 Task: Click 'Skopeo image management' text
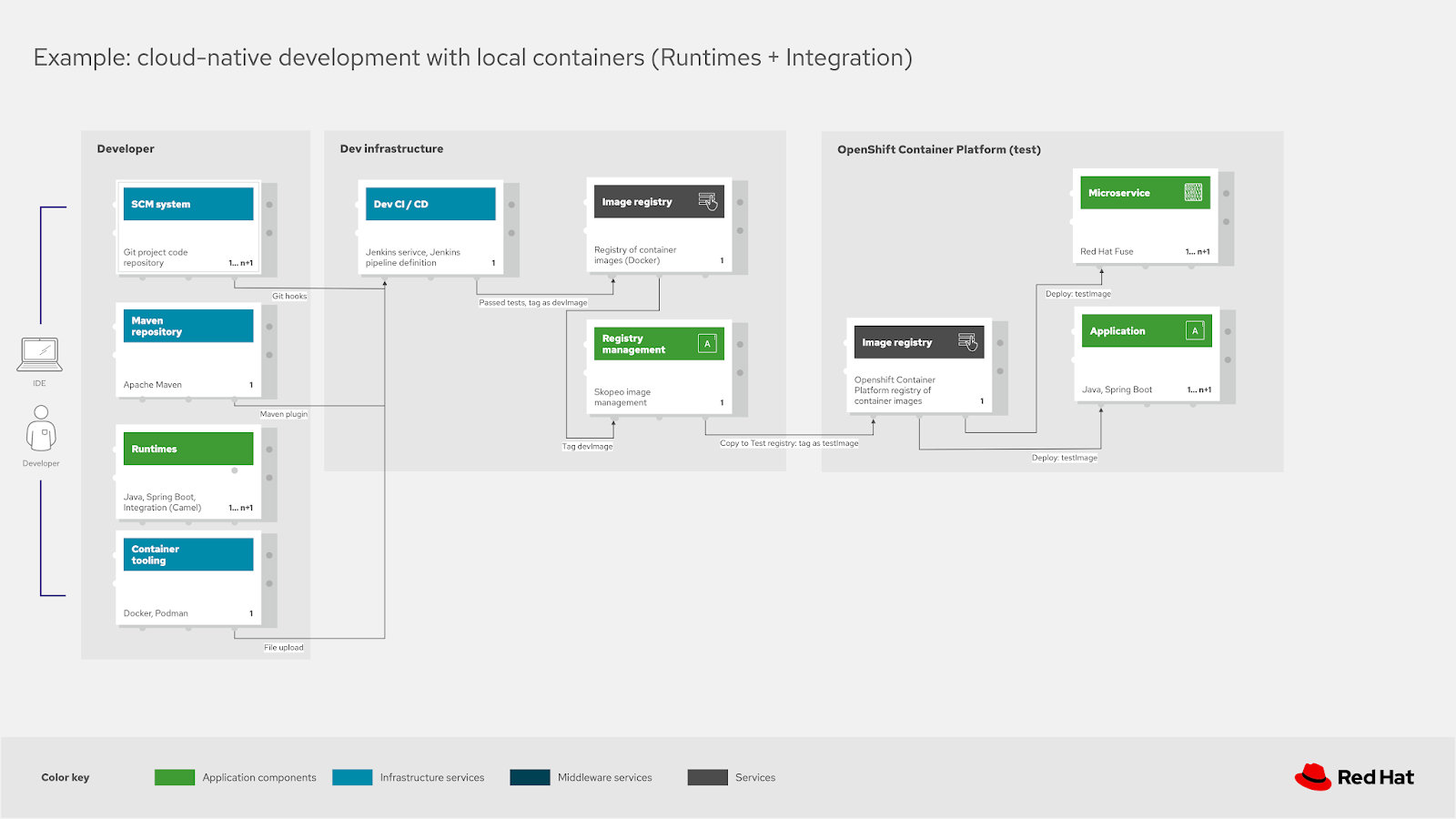point(622,397)
